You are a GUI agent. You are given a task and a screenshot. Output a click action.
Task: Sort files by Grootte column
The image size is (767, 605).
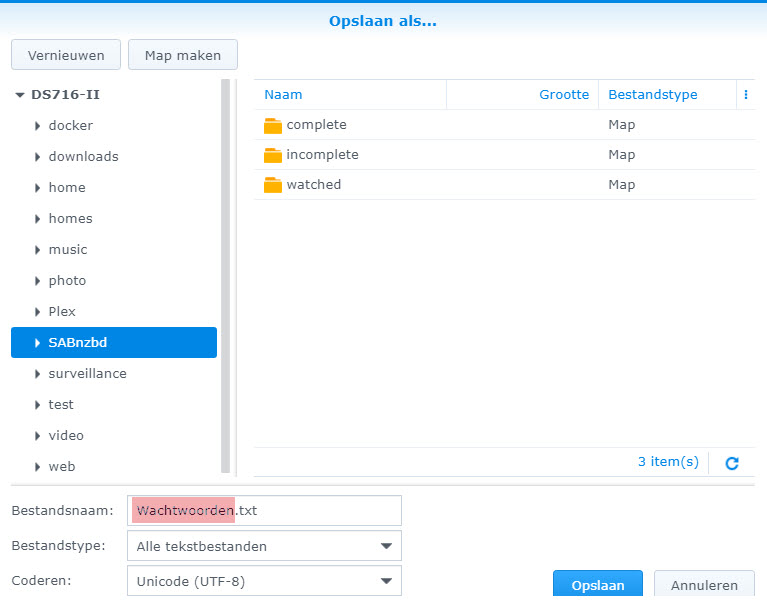coord(564,95)
